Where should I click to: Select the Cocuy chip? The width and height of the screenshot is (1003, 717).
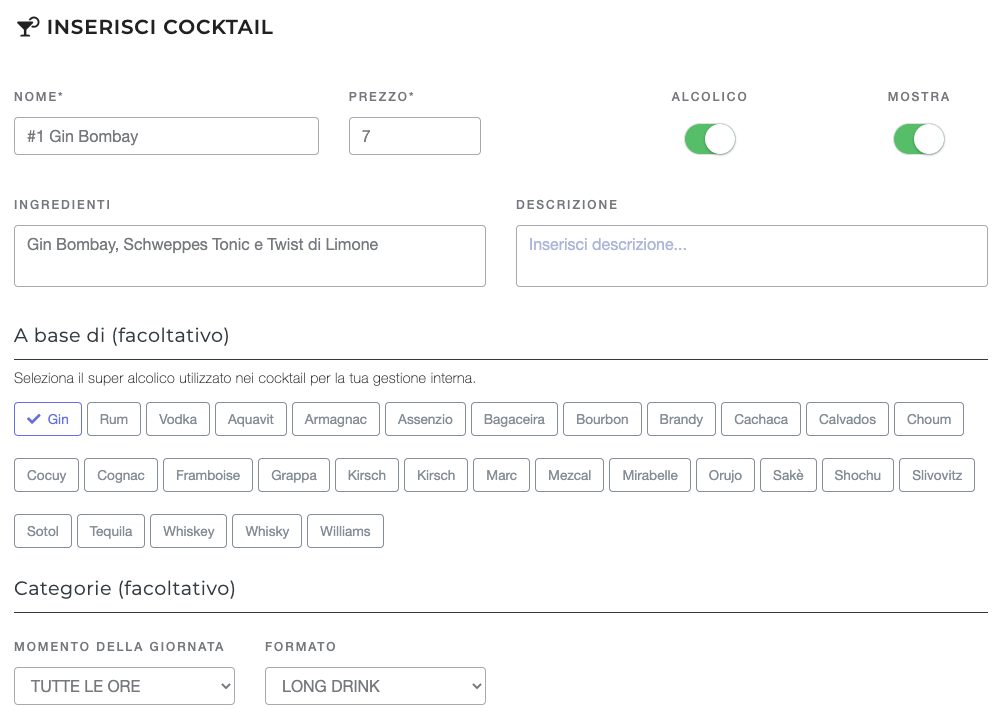47,475
